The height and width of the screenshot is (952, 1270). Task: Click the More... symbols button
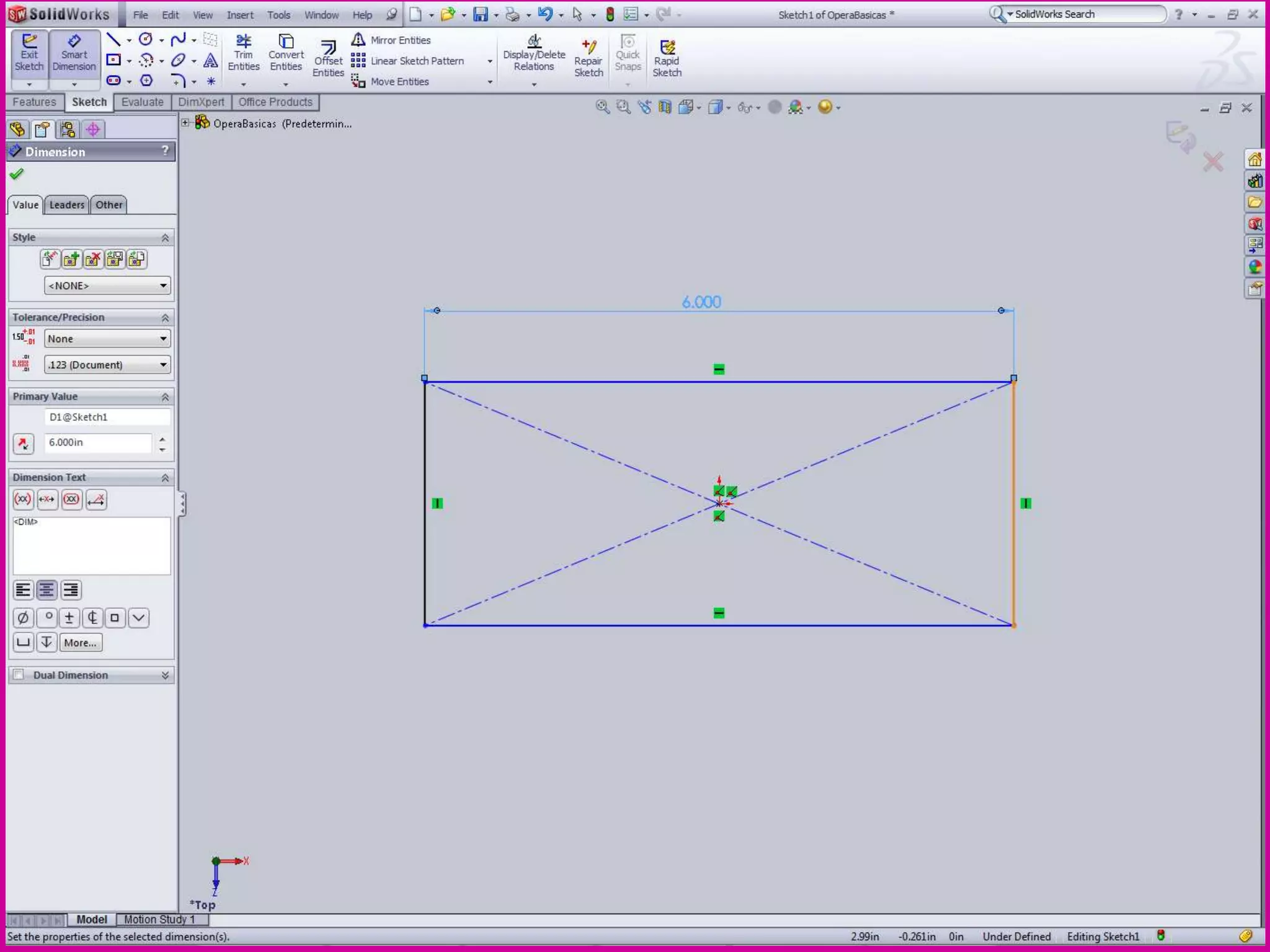pyautogui.click(x=81, y=643)
